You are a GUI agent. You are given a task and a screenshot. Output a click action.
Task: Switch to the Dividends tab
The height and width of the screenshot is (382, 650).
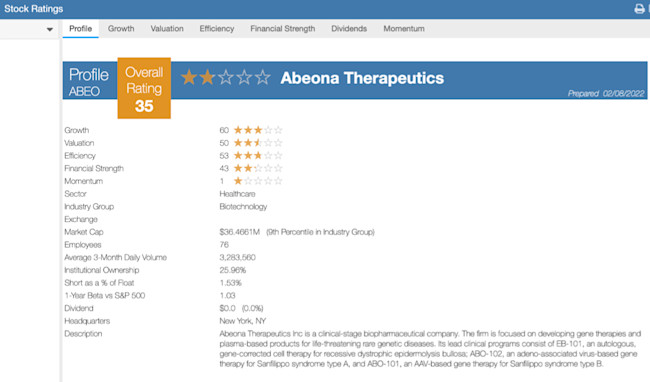coord(349,29)
